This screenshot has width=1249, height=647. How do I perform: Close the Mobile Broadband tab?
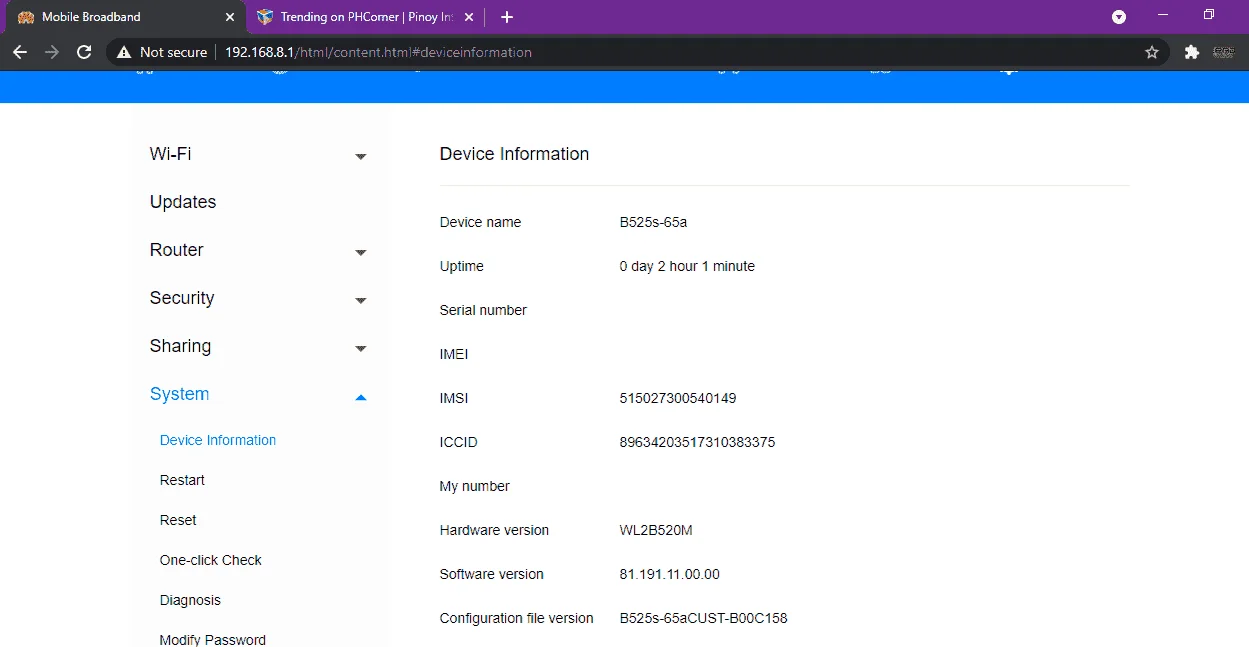[230, 17]
